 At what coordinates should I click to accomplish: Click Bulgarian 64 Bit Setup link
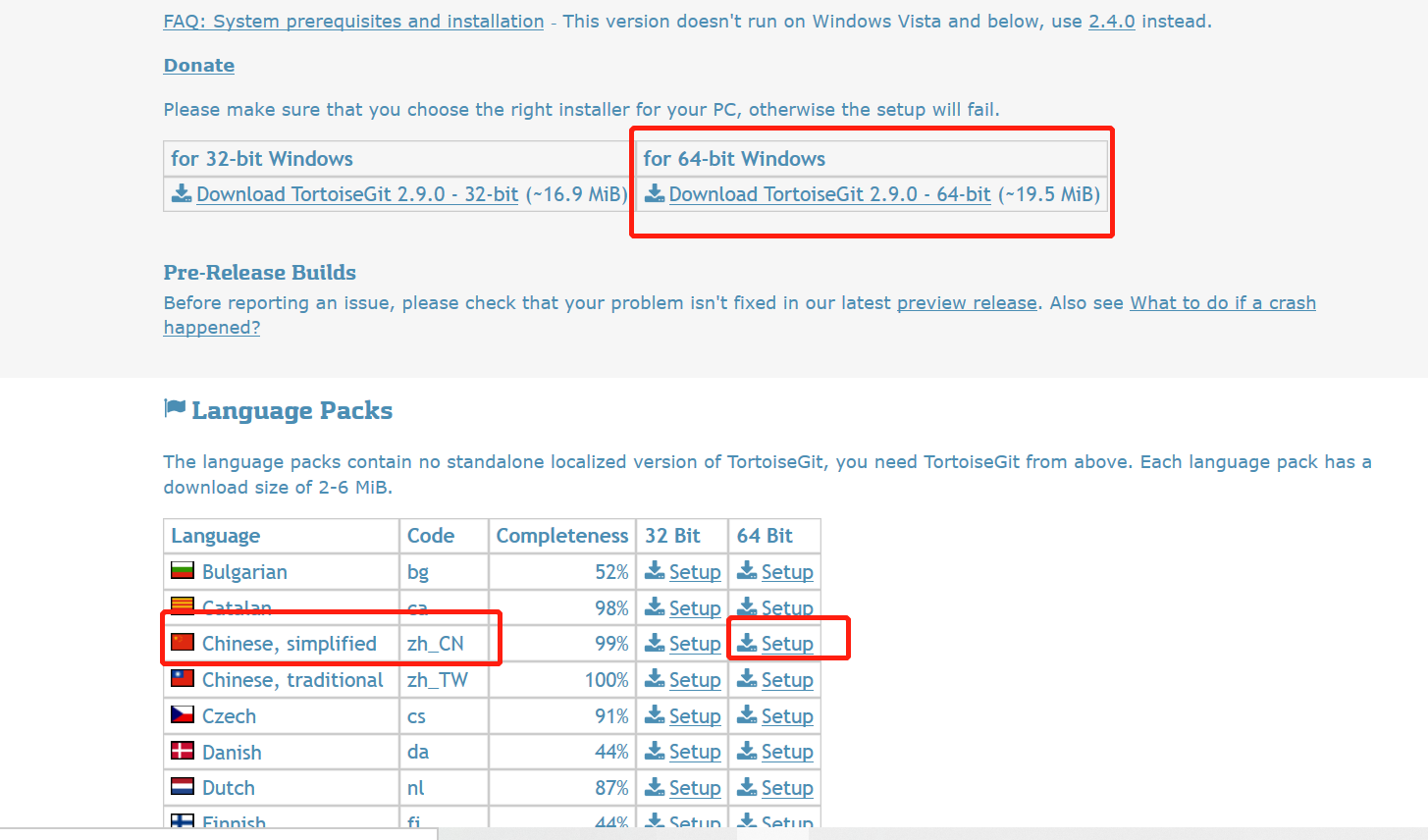point(787,572)
